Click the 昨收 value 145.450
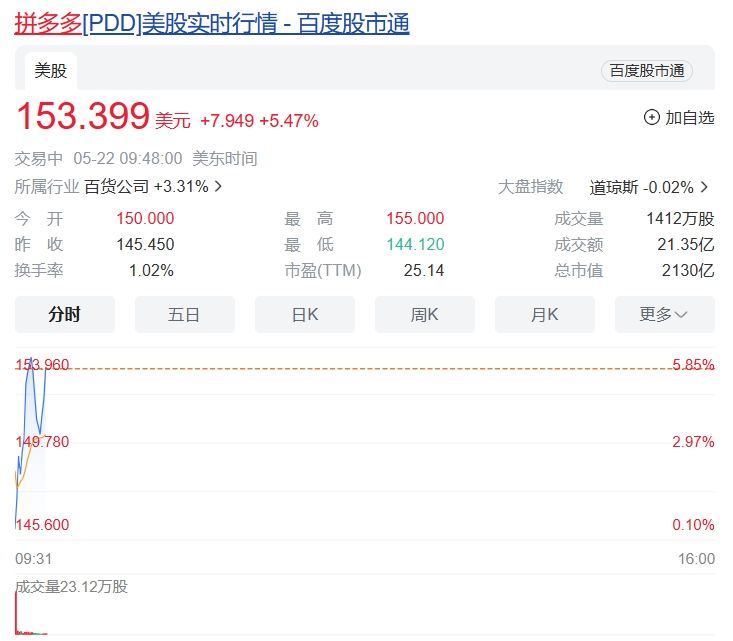733x641 pixels. point(145,244)
